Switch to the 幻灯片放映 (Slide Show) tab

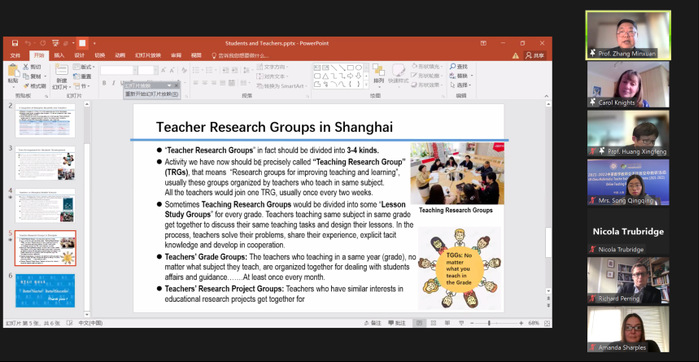point(148,56)
